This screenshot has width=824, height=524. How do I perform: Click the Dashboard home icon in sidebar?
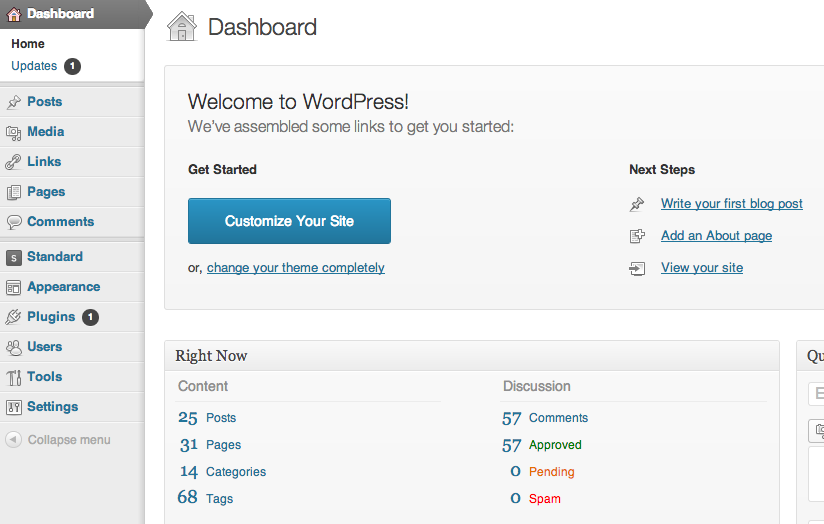[14, 14]
